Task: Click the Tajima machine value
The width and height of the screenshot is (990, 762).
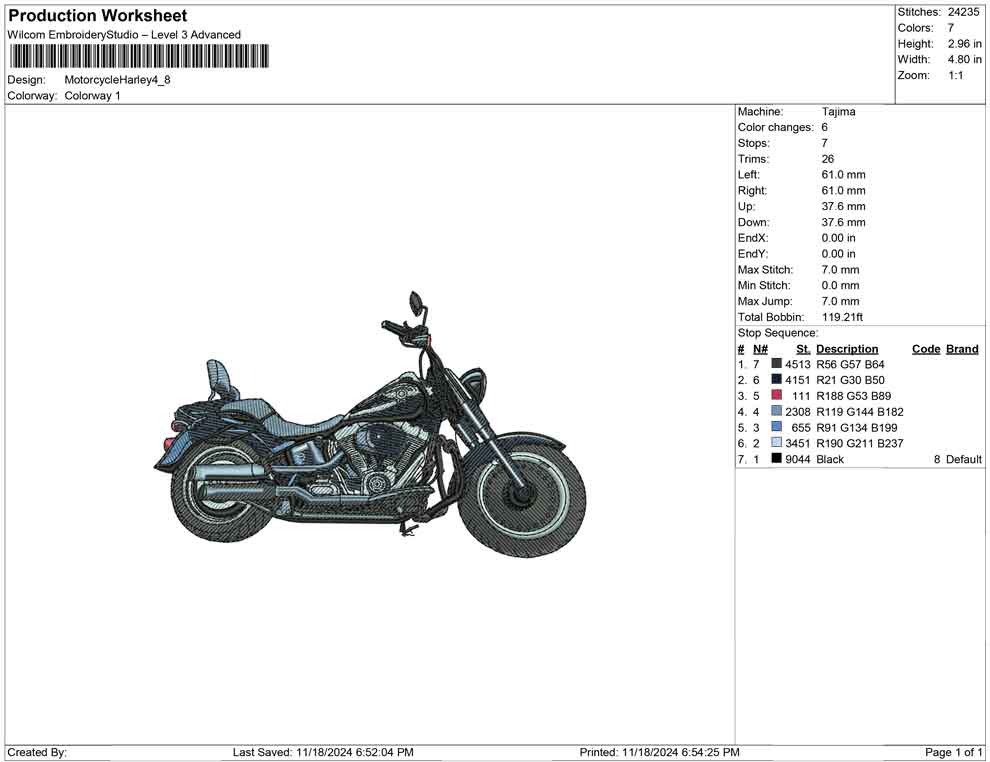Action: pos(837,111)
